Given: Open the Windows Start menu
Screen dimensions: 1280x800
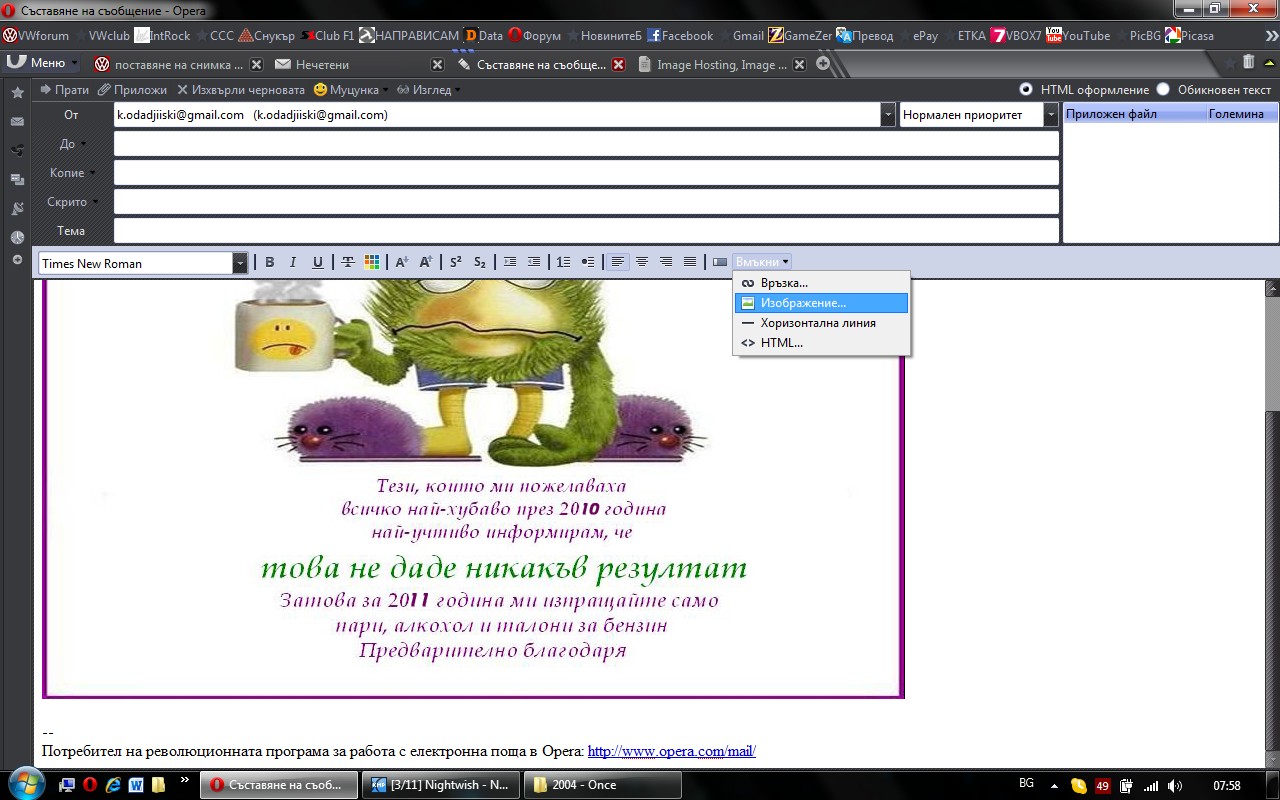Looking at the screenshot, I should (x=25, y=783).
